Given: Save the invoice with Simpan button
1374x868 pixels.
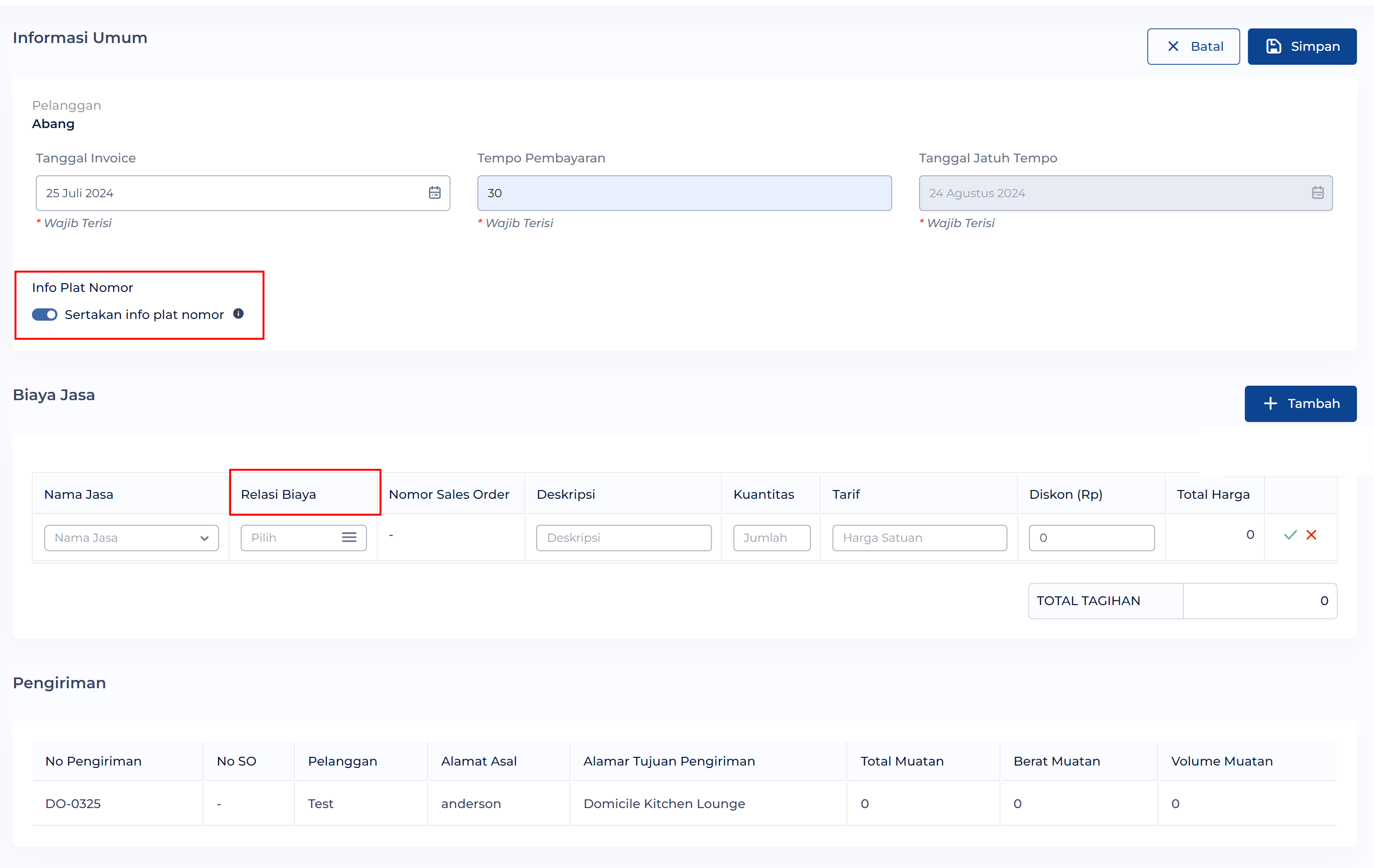Looking at the screenshot, I should [x=1301, y=46].
